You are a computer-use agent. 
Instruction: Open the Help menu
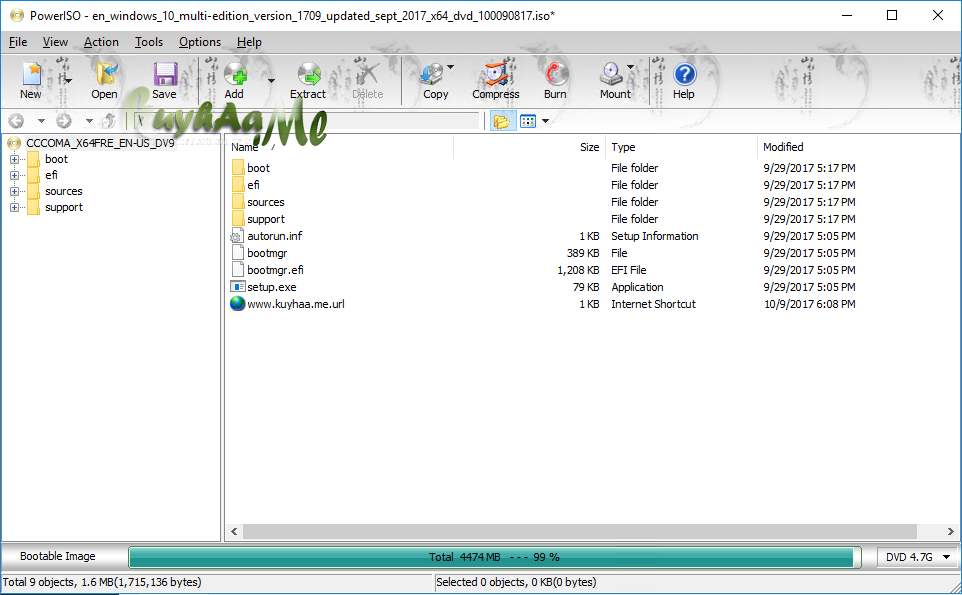point(249,42)
